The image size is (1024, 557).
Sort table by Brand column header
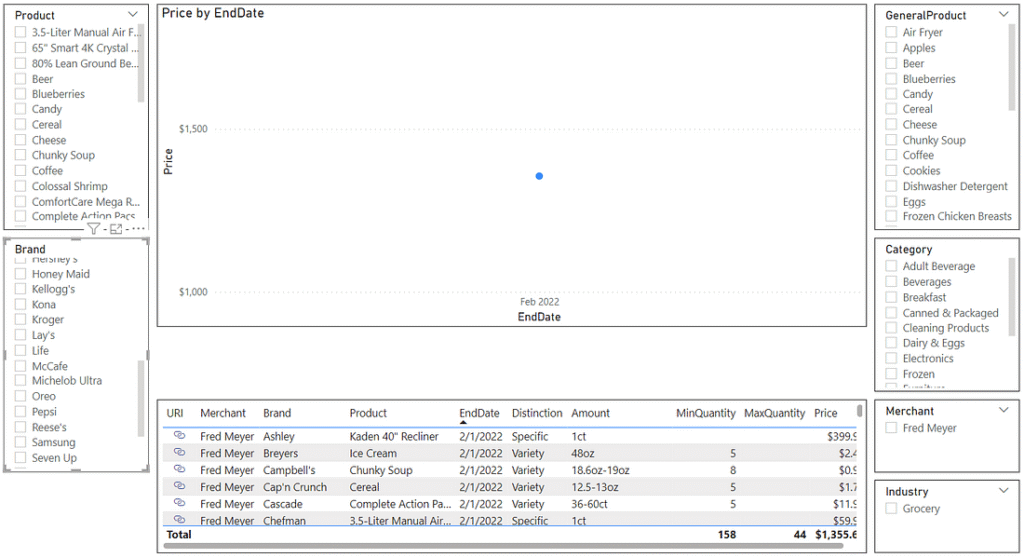coord(277,413)
